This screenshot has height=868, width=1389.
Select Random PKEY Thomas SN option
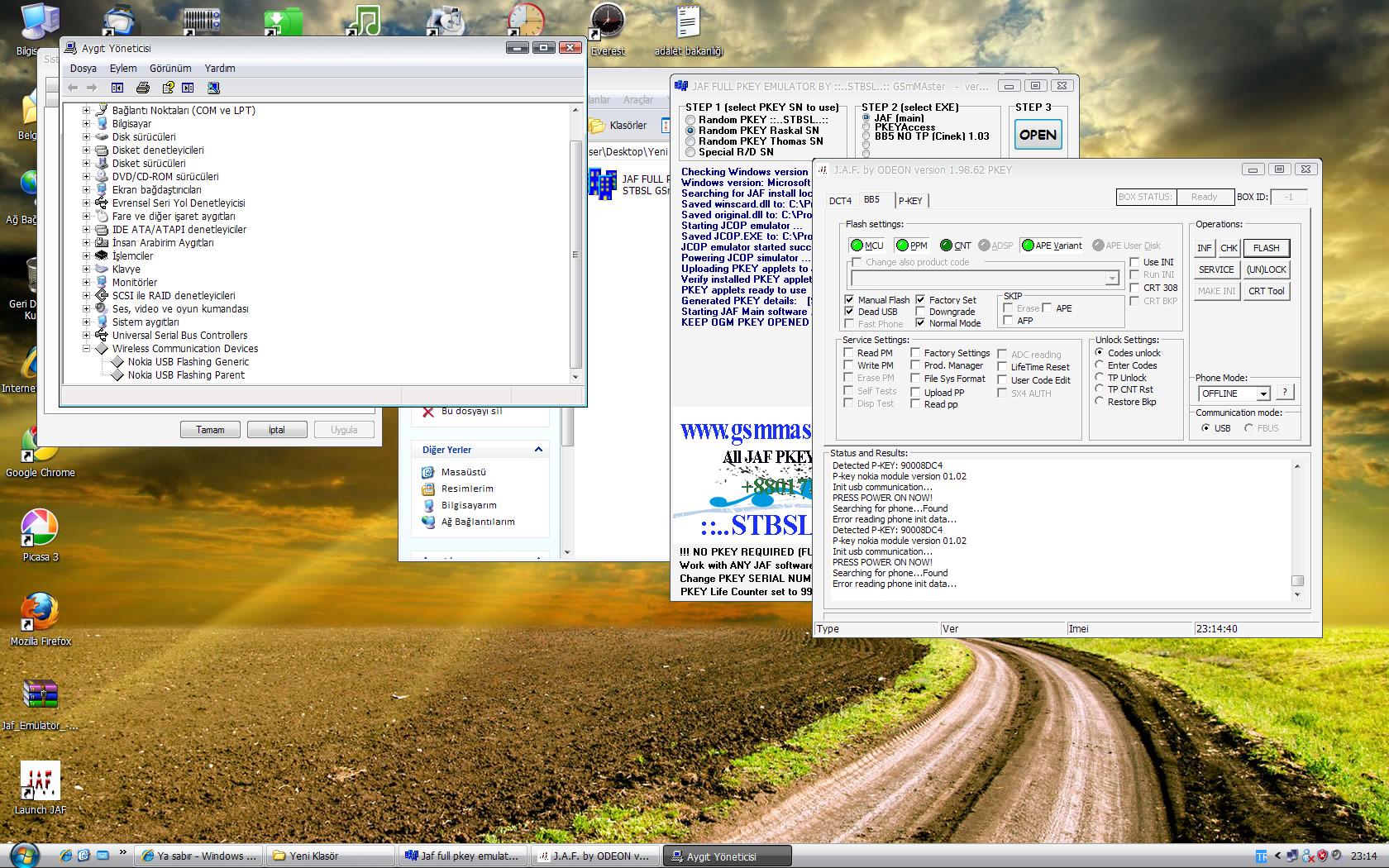click(x=690, y=141)
